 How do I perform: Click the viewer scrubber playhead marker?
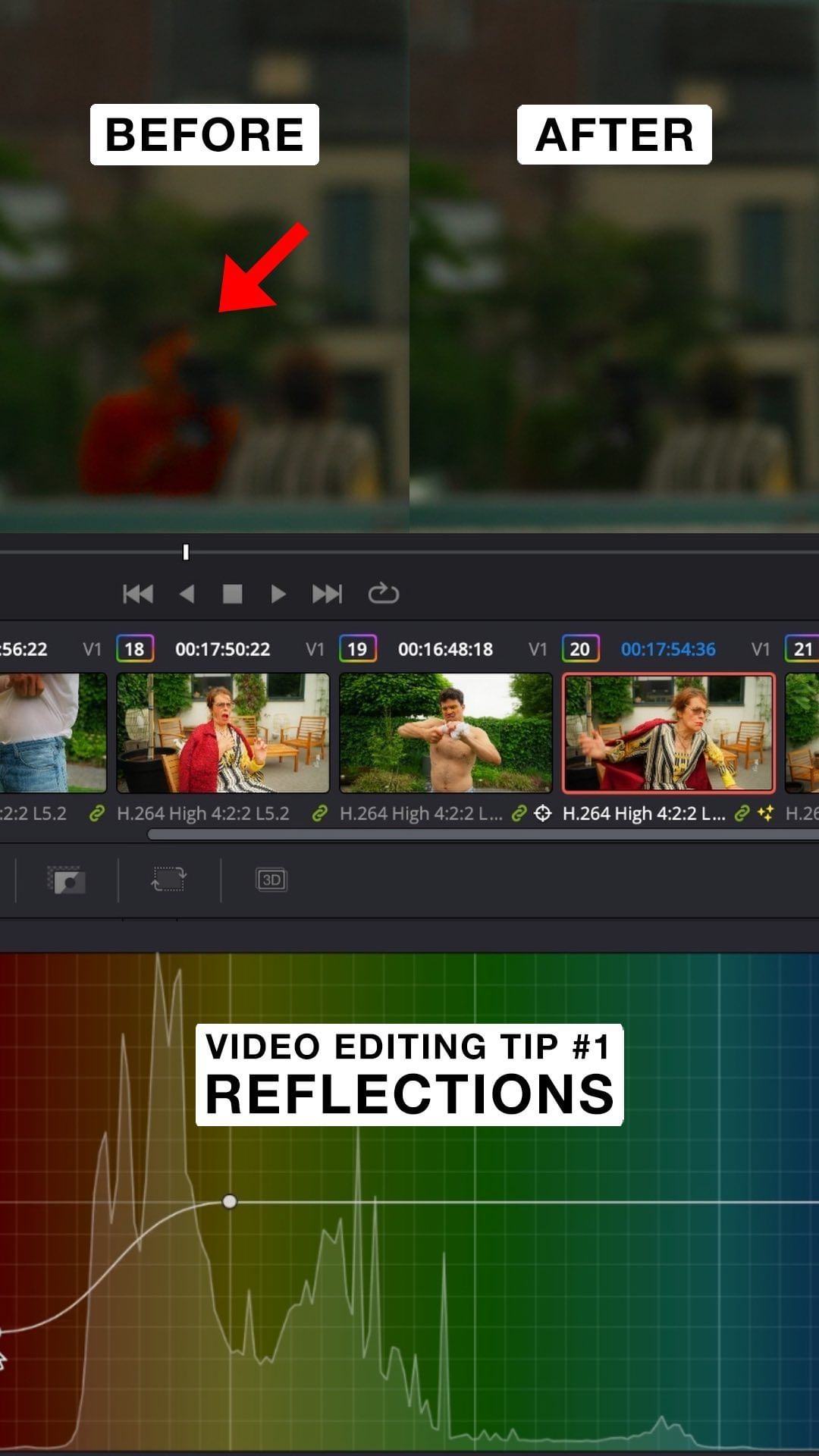tap(186, 552)
